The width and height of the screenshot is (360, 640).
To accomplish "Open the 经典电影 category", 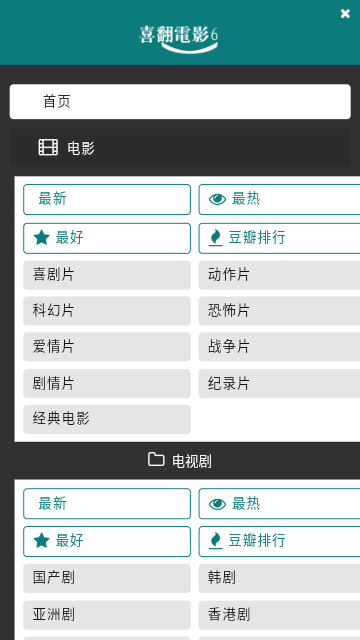I will (x=107, y=419).
